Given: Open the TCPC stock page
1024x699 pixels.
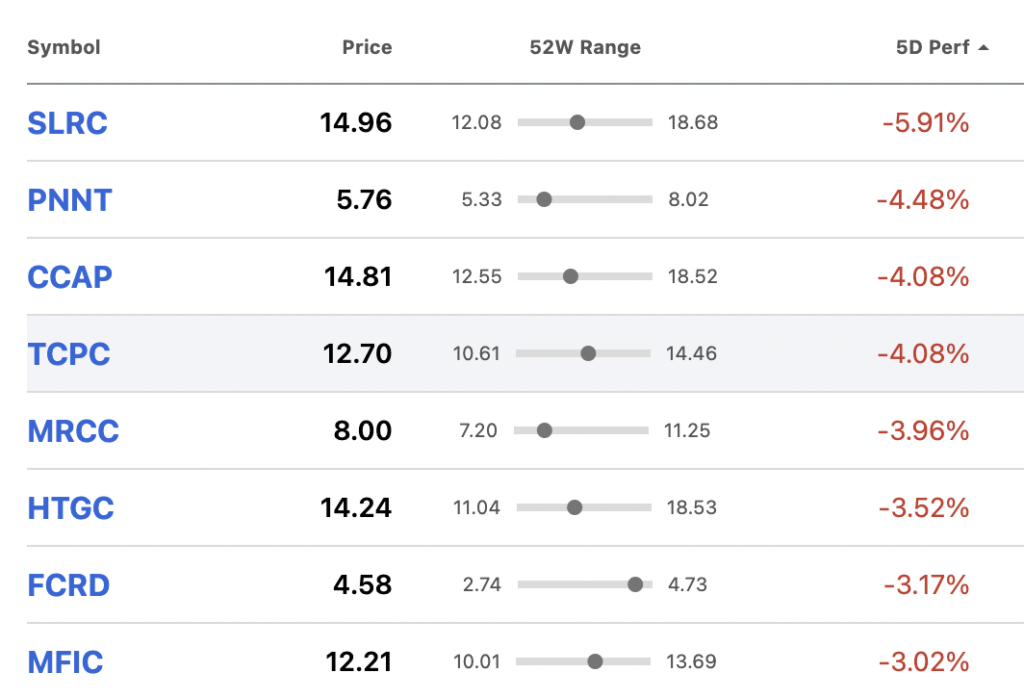Looking at the screenshot, I should point(69,355).
